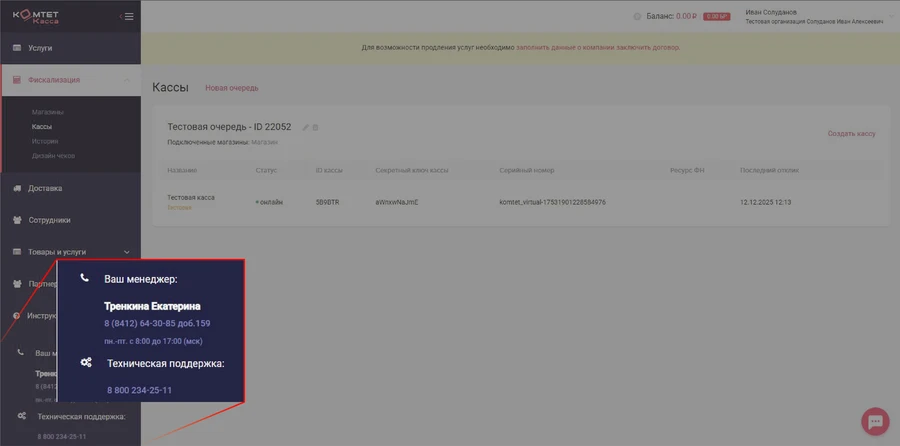Select История in the Фискализация submenu

coord(44,141)
